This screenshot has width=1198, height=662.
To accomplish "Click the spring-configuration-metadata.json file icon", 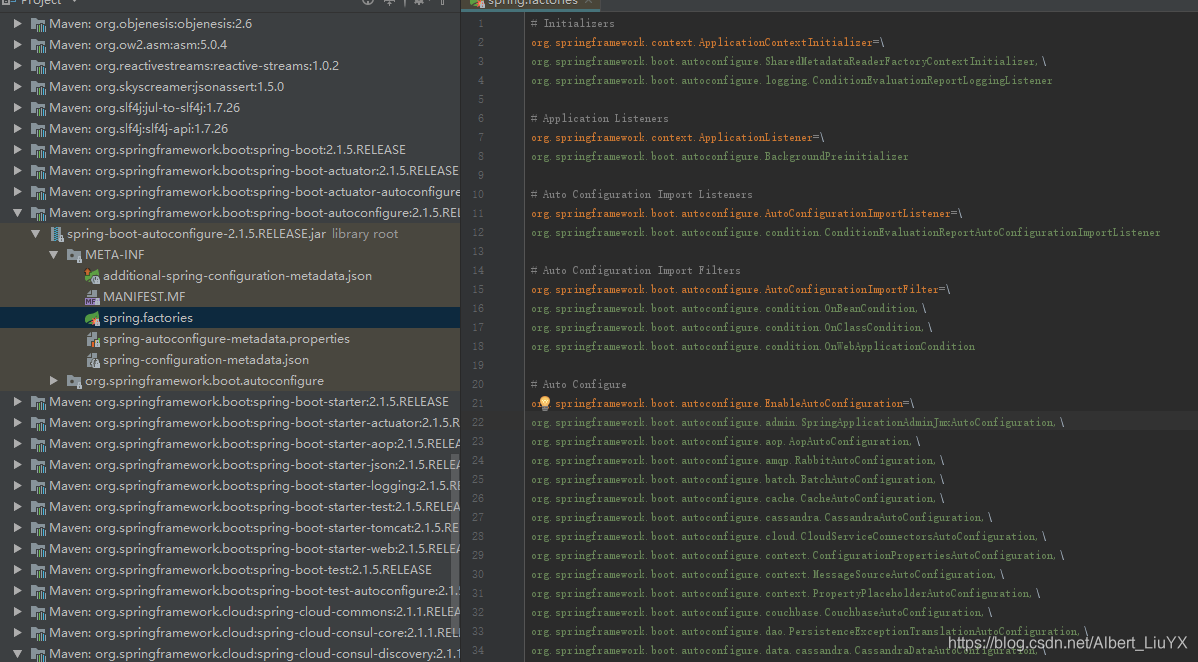I will (x=92, y=360).
